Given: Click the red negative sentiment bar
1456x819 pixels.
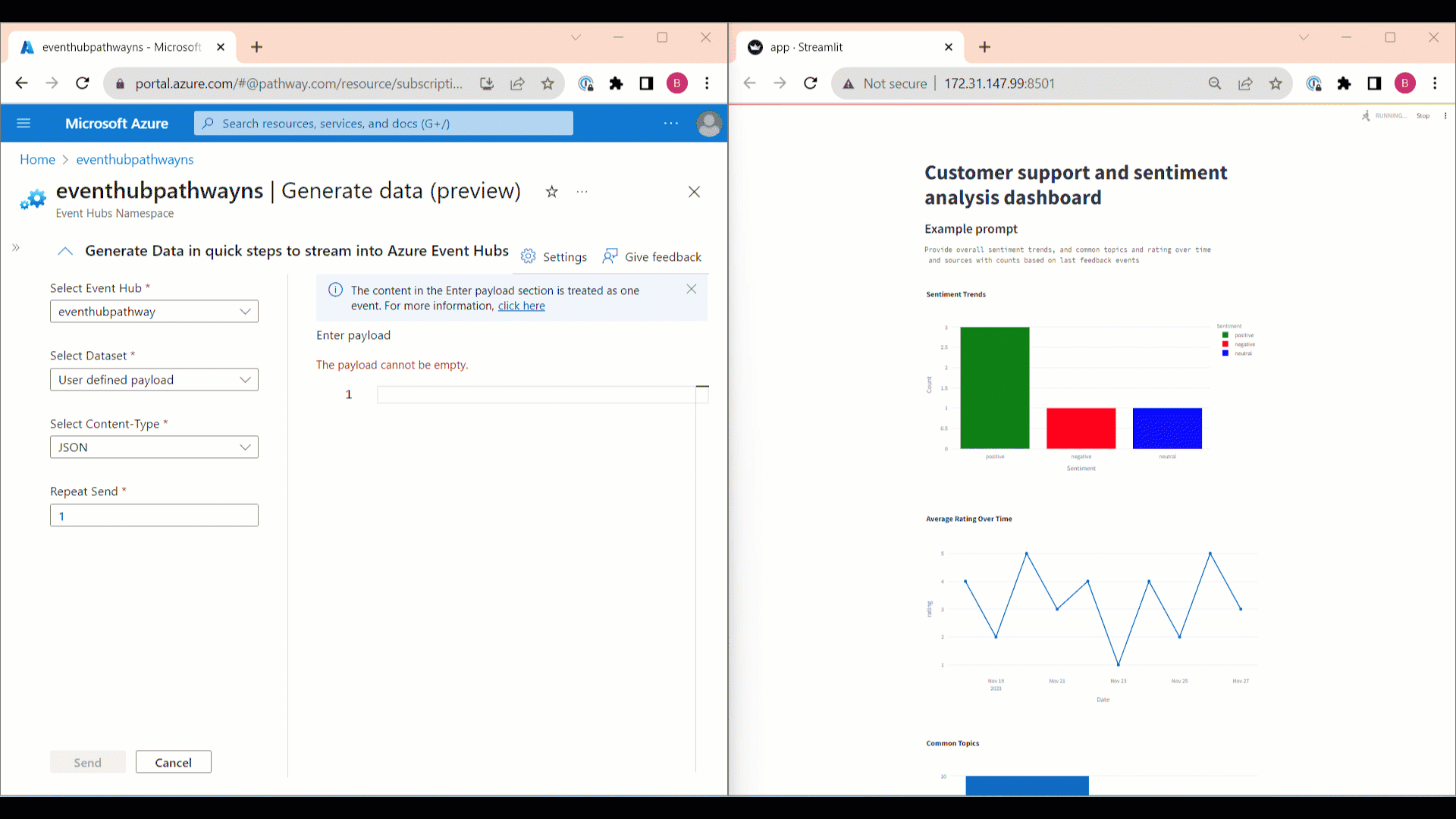Looking at the screenshot, I should pyautogui.click(x=1081, y=428).
